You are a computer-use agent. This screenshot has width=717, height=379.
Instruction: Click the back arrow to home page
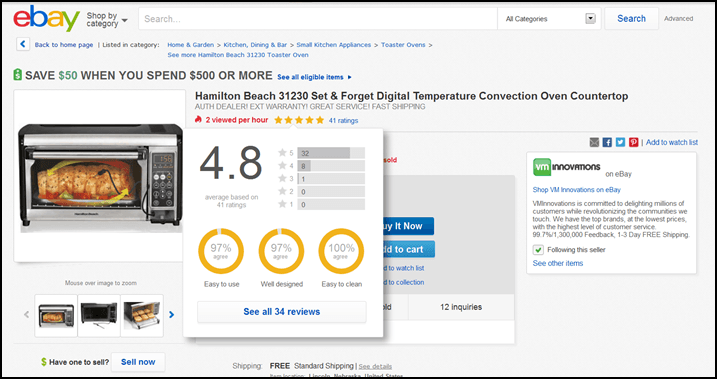(23, 44)
